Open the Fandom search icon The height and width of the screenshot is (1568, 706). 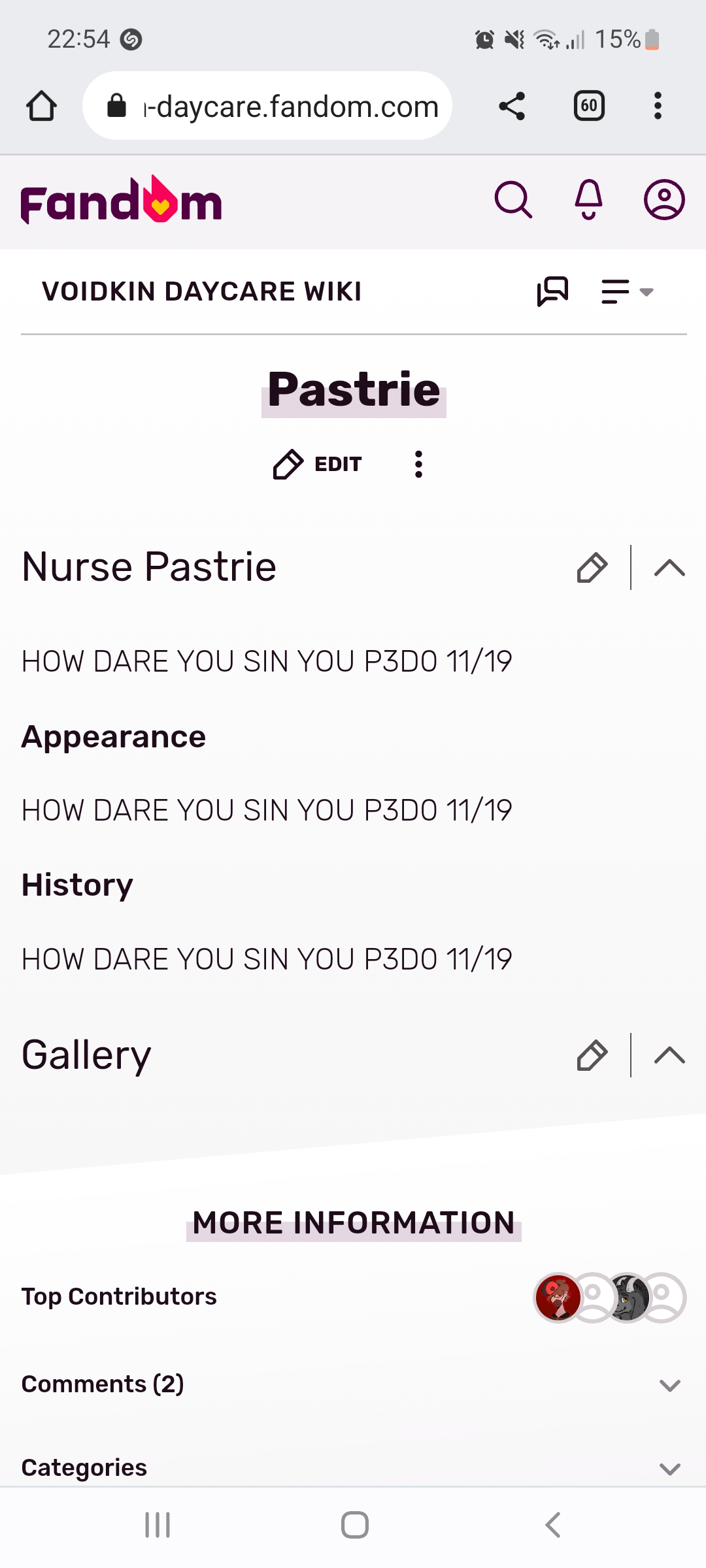514,200
